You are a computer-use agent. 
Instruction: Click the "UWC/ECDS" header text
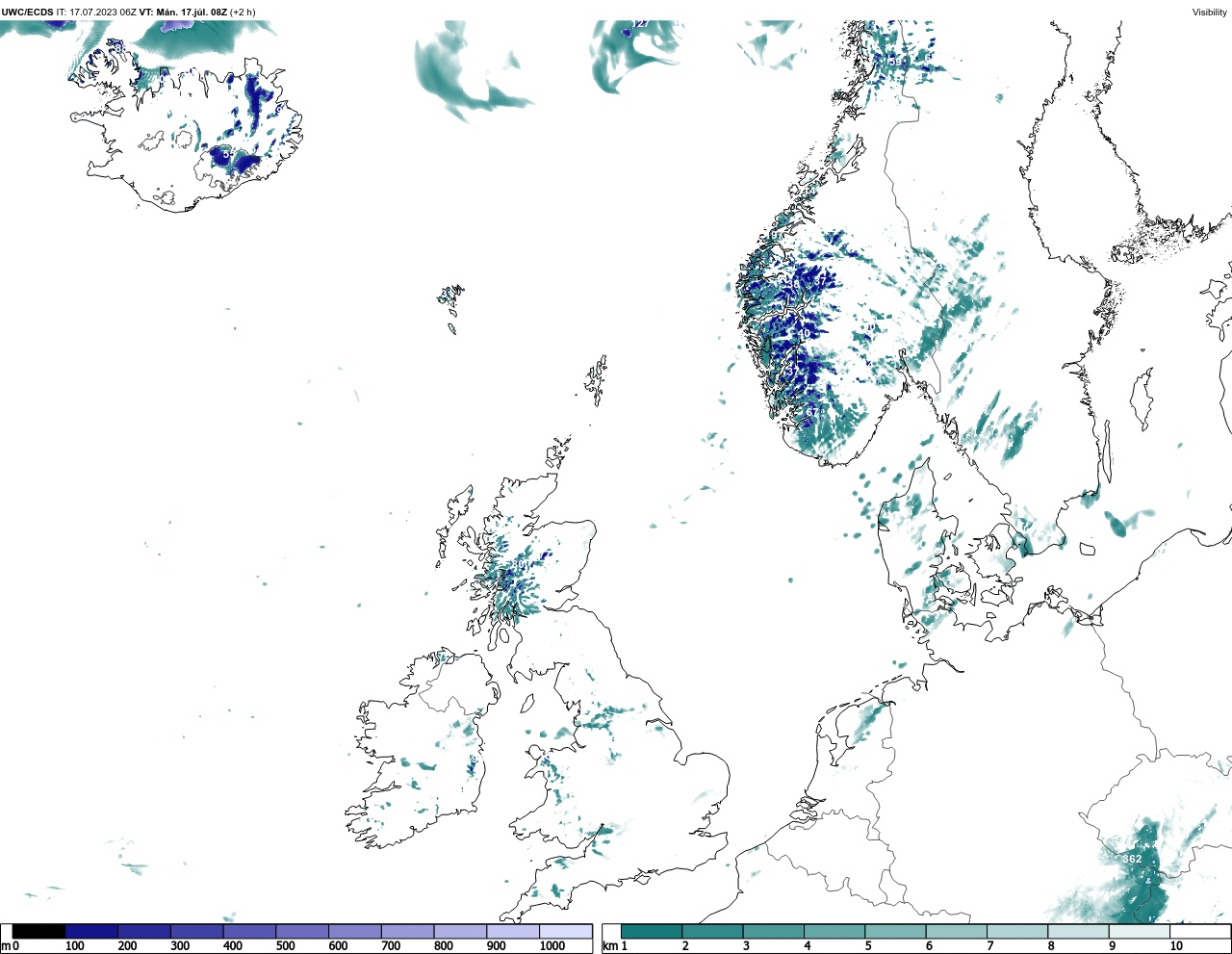point(27,12)
